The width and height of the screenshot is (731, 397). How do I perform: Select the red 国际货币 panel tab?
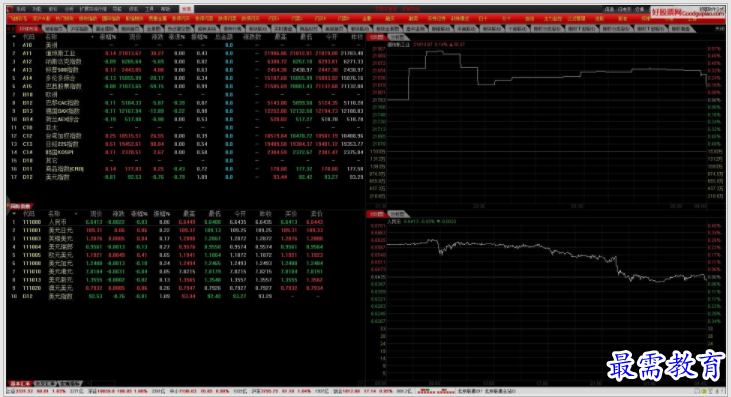coord(21,206)
